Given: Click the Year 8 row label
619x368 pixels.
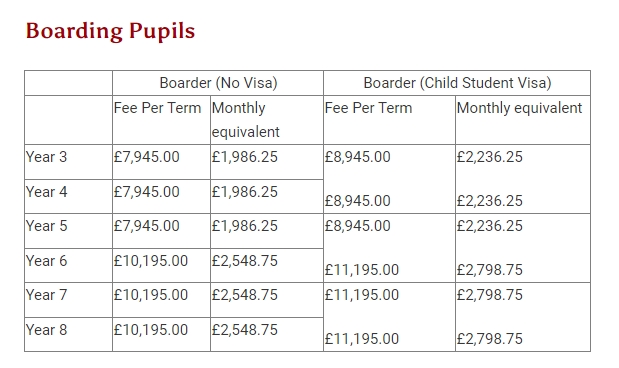Looking at the screenshot, I should [47, 330].
